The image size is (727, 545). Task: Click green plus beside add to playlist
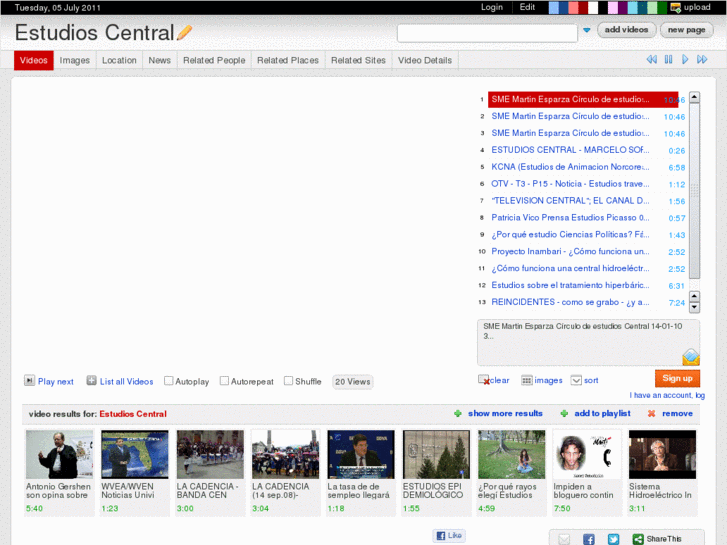[x=564, y=413]
